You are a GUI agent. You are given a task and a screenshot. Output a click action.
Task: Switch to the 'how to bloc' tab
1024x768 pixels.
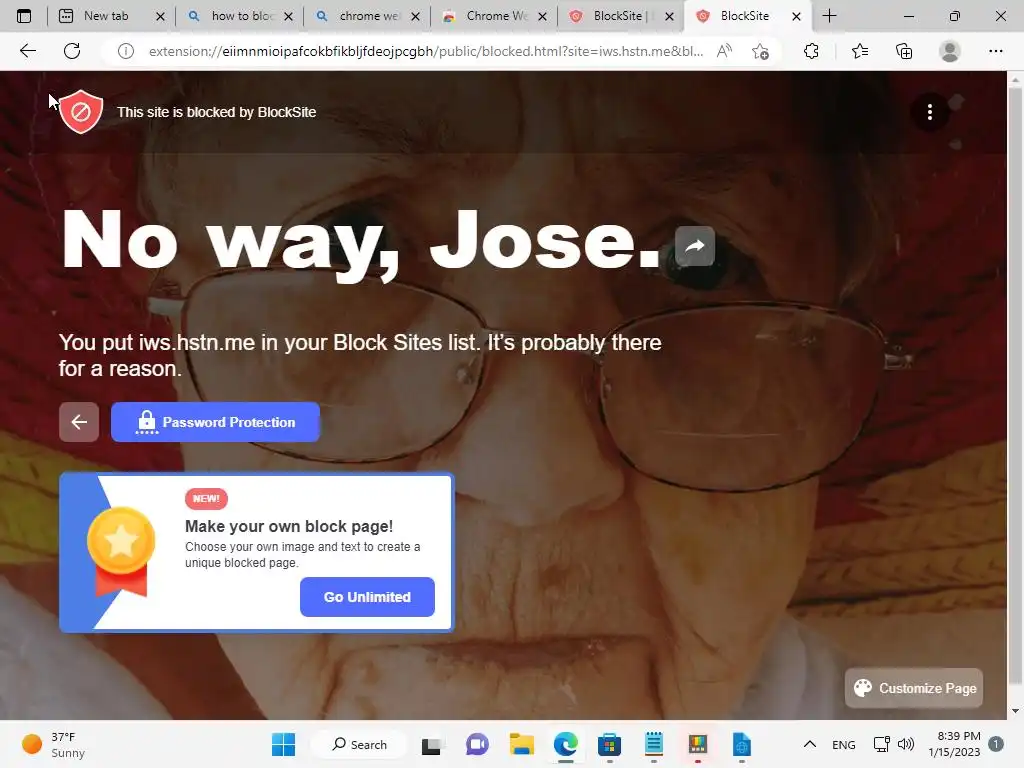(x=242, y=16)
